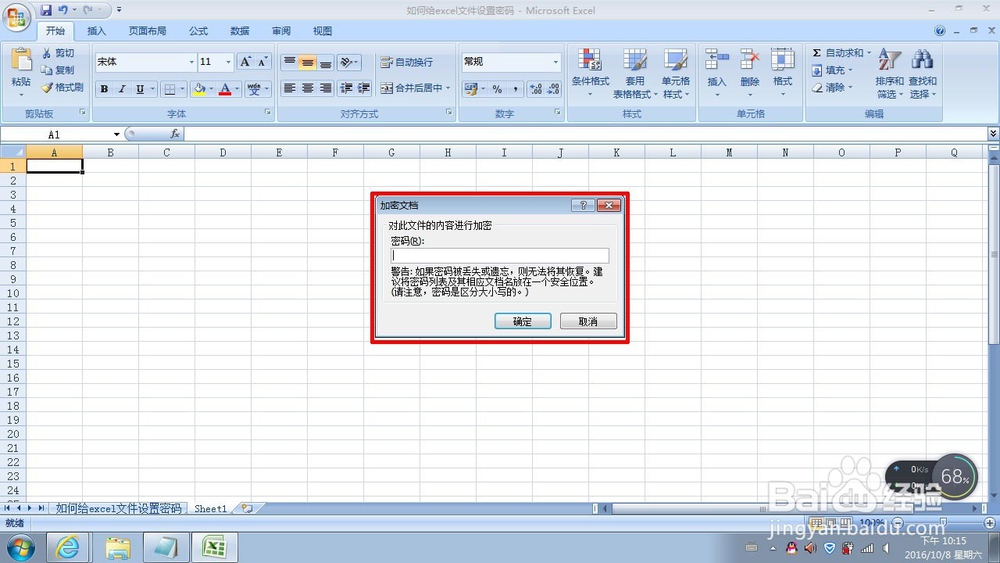Apply the comma style
This screenshot has width=1000, height=563.
[x=515, y=89]
